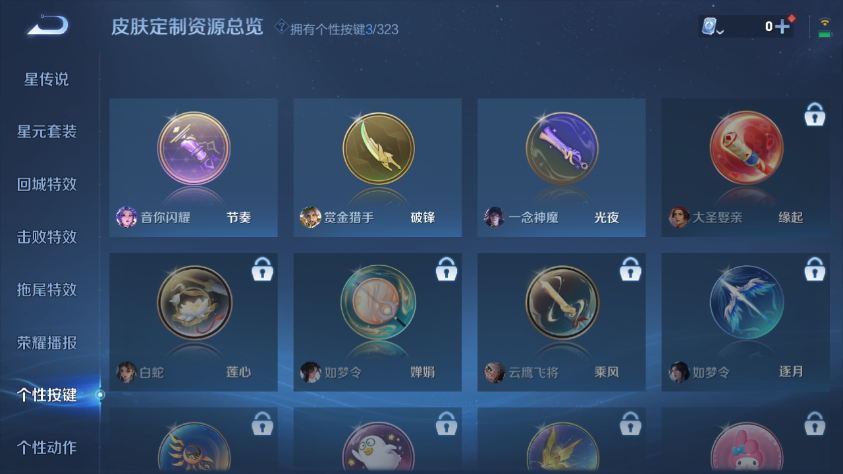Image resolution: width=843 pixels, height=474 pixels.
Task: Click the lock on 乘风 card
Action: (x=630, y=269)
